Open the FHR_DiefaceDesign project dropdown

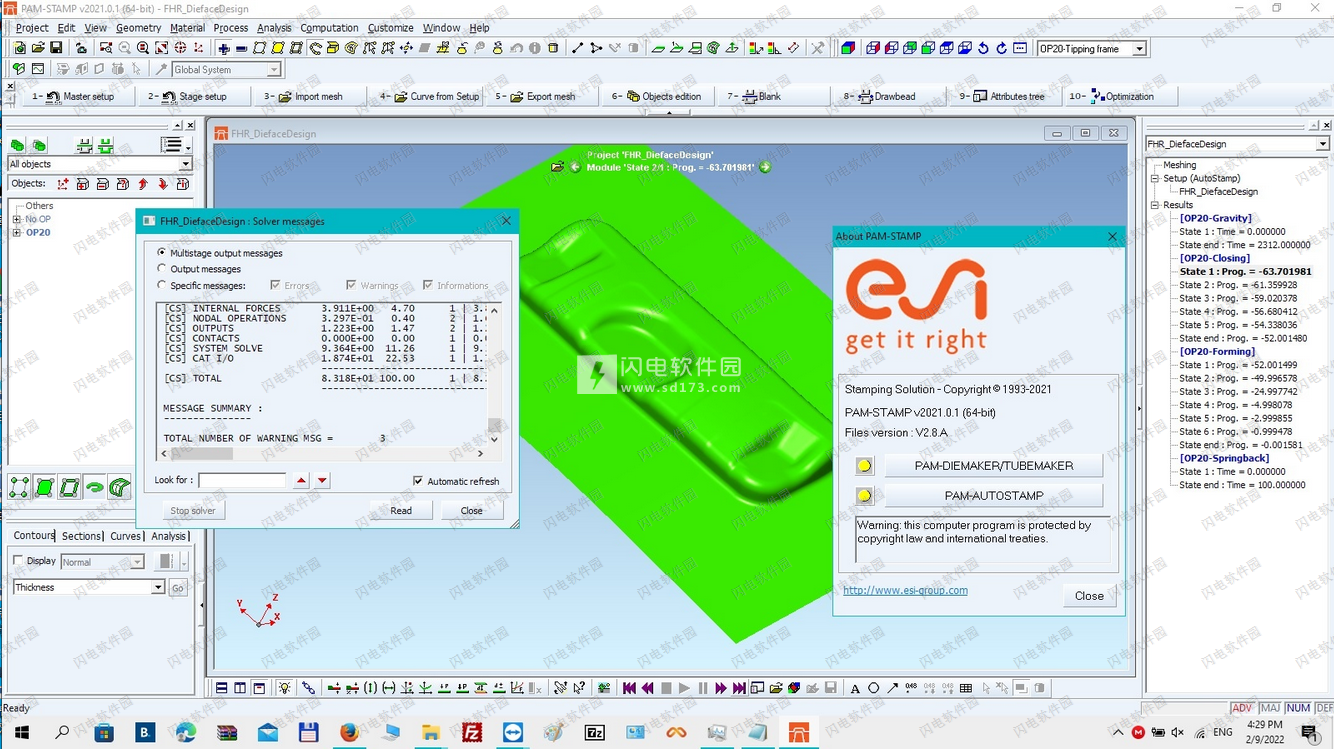(1322, 144)
